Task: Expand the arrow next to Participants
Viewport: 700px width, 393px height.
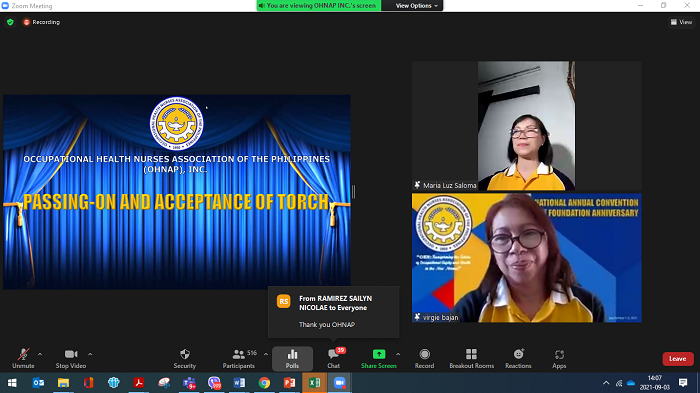Action: 266,354
